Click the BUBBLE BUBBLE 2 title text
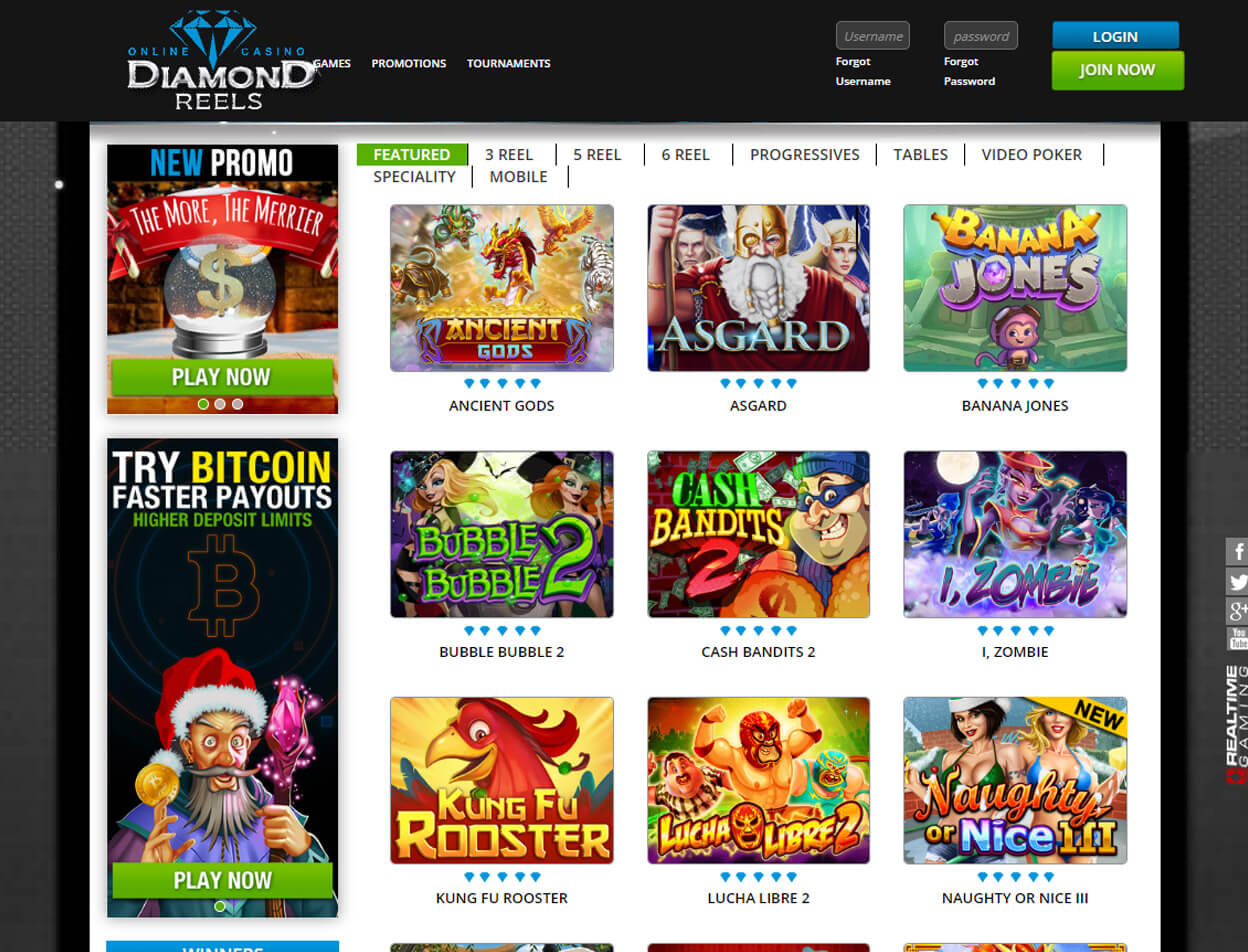The width and height of the screenshot is (1248, 952). (x=502, y=652)
